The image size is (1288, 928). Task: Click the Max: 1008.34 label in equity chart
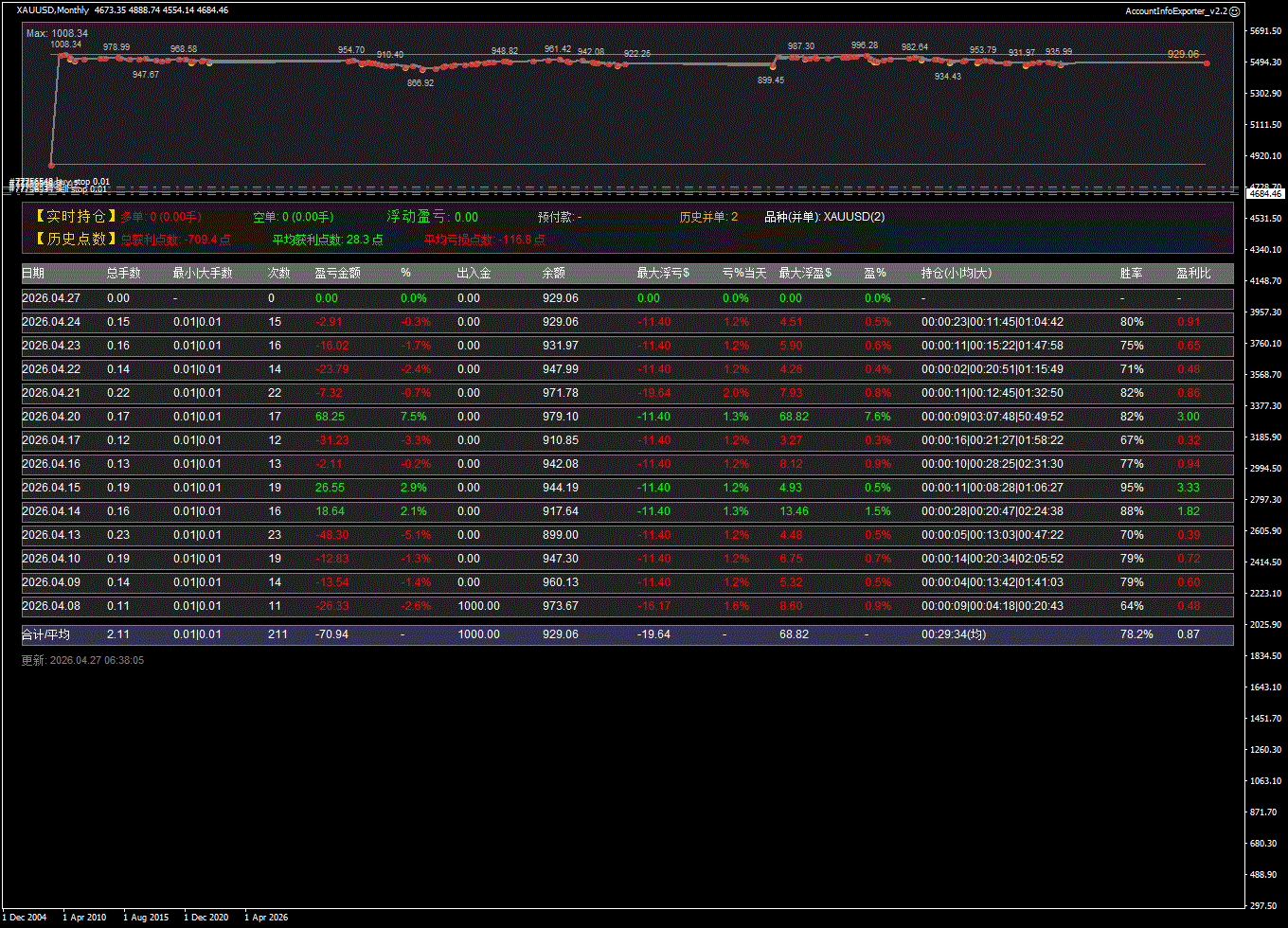coord(57,33)
